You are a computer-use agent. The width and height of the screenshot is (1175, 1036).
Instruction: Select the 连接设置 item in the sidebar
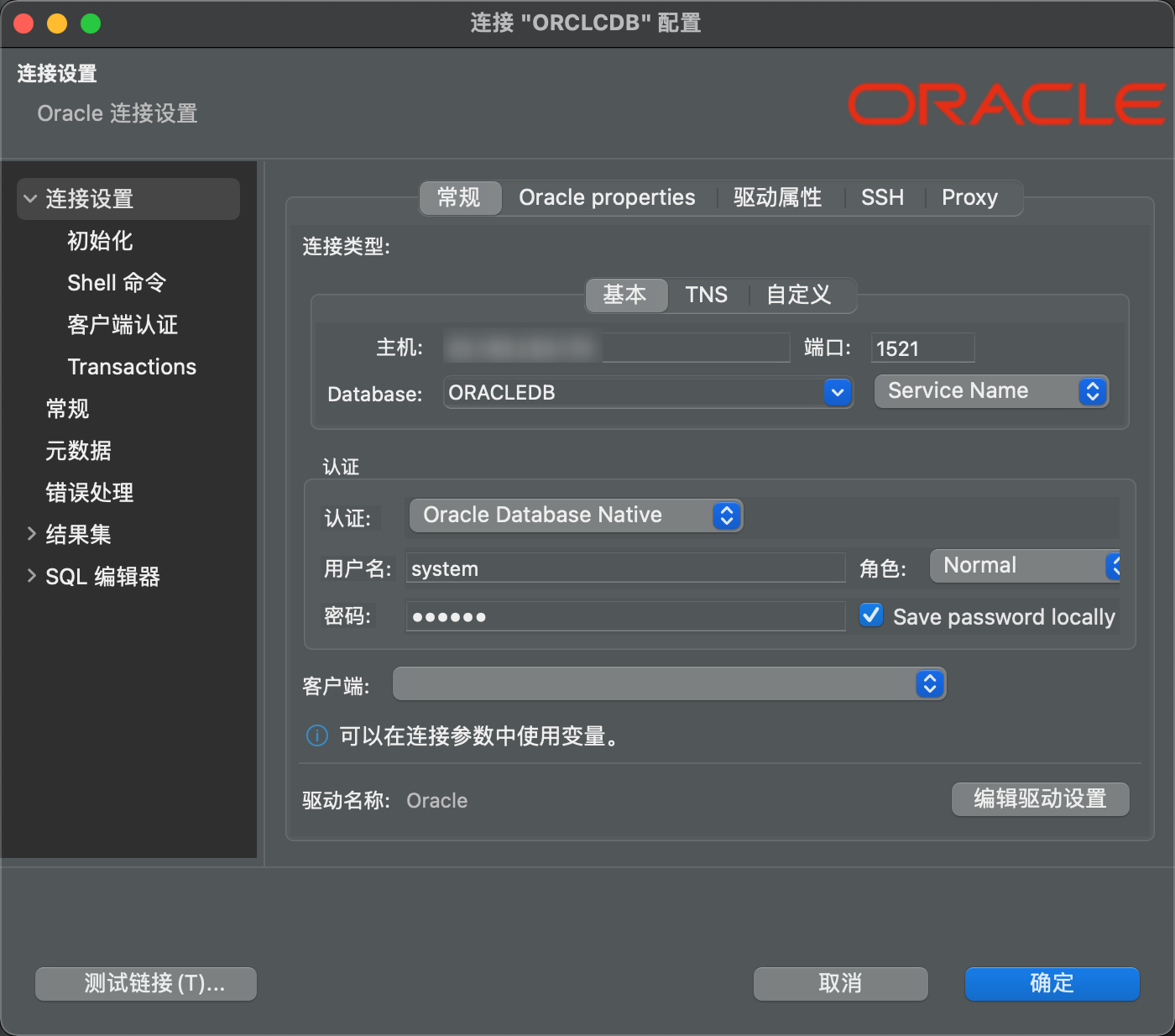128,199
